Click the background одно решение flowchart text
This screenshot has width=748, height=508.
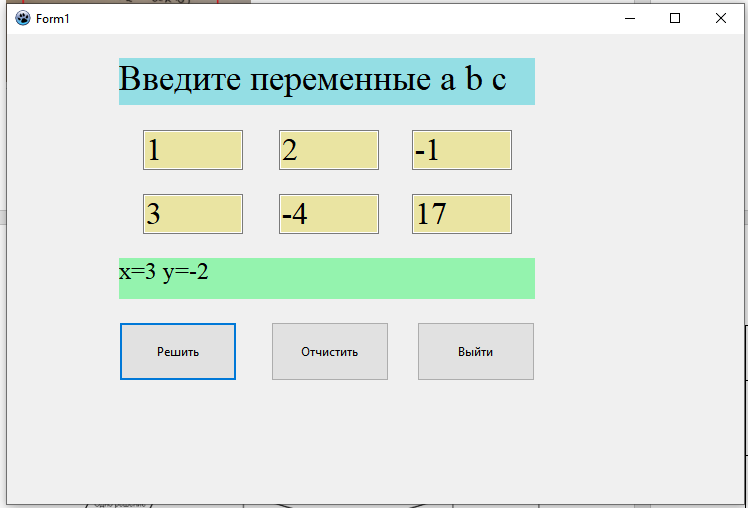pyautogui.click(x=120, y=505)
